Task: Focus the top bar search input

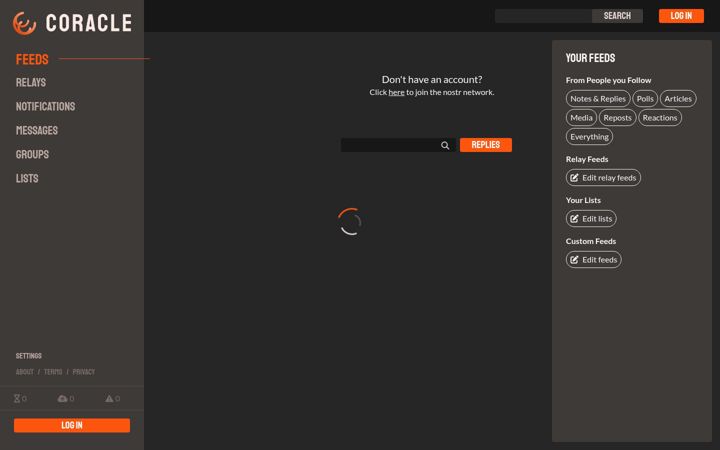Action: point(543,16)
